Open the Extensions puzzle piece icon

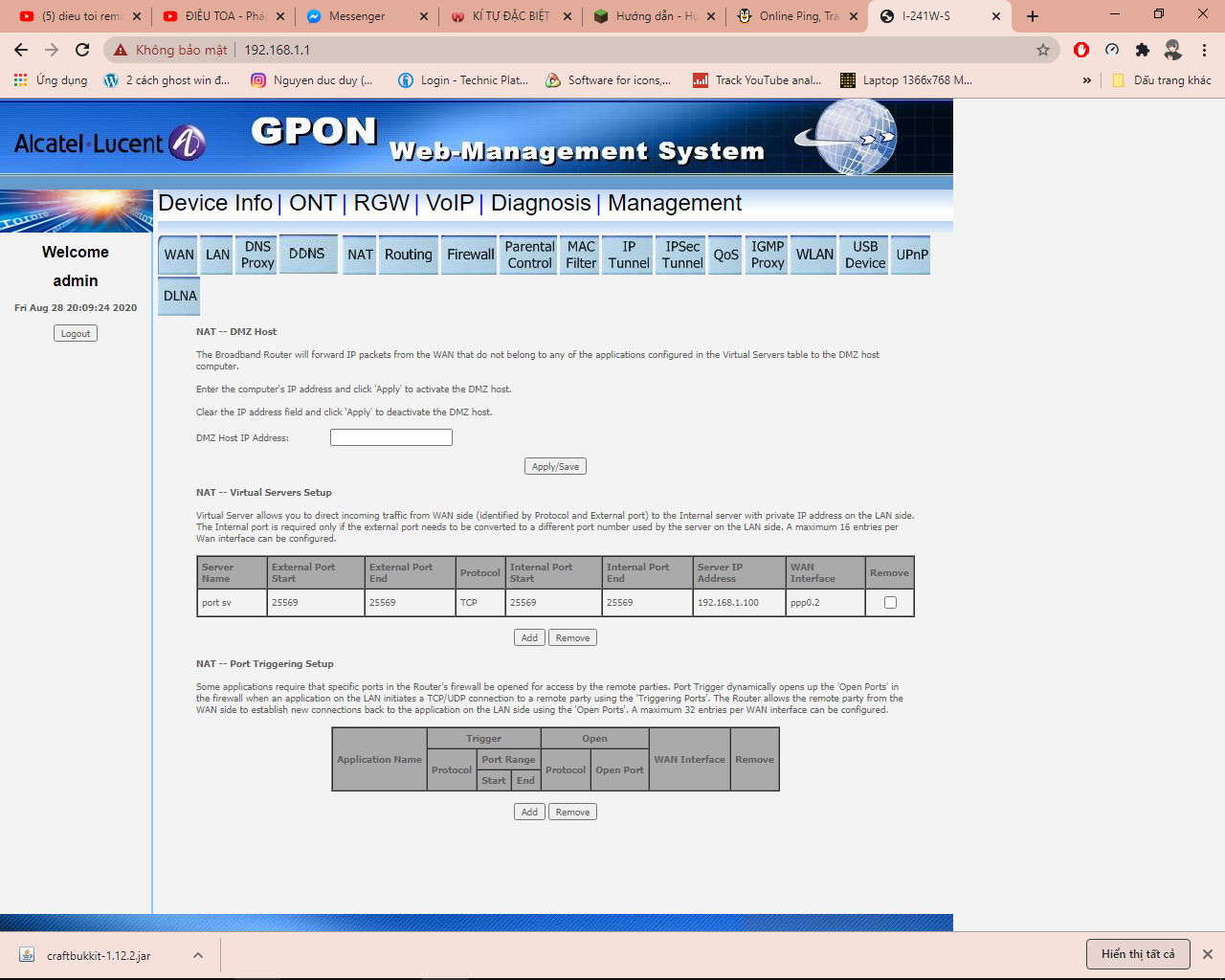click(1143, 50)
